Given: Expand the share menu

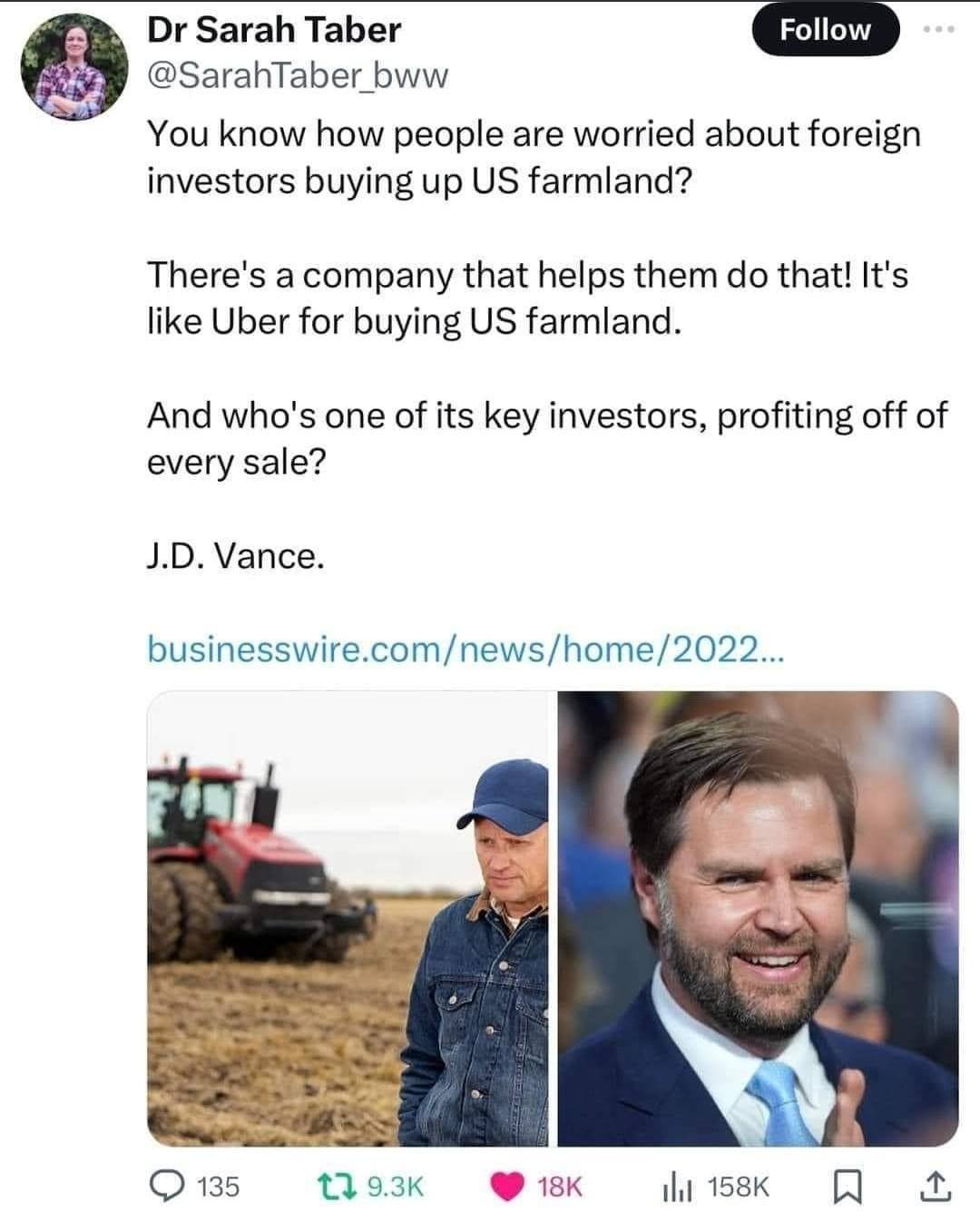Looking at the screenshot, I should (936, 1184).
